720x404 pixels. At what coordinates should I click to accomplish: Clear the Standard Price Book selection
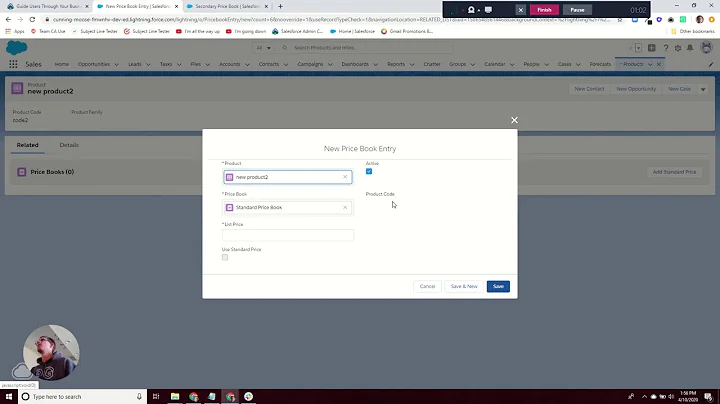tap(345, 208)
